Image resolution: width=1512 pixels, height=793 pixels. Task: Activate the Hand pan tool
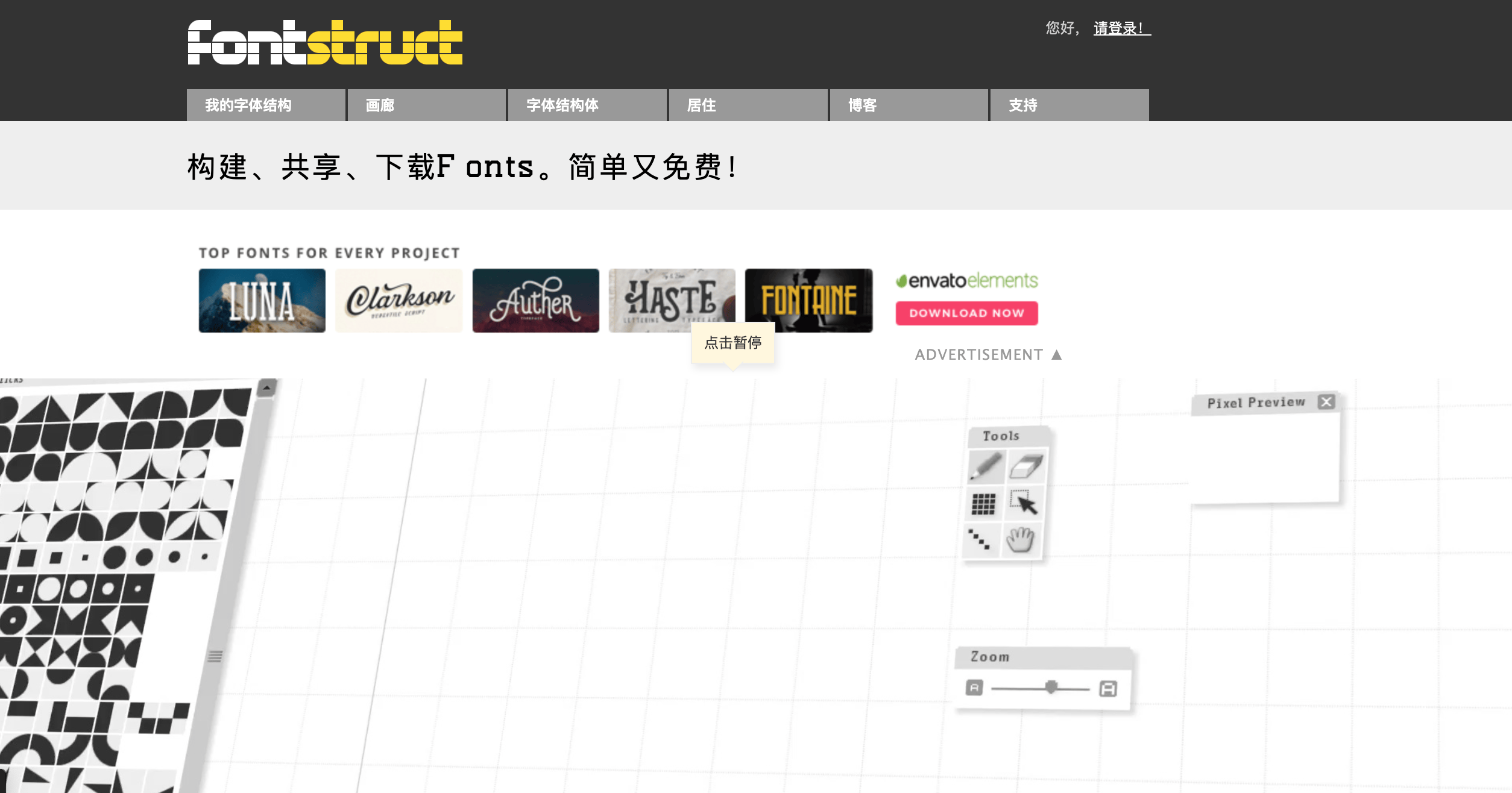pyautogui.click(x=1020, y=539)
